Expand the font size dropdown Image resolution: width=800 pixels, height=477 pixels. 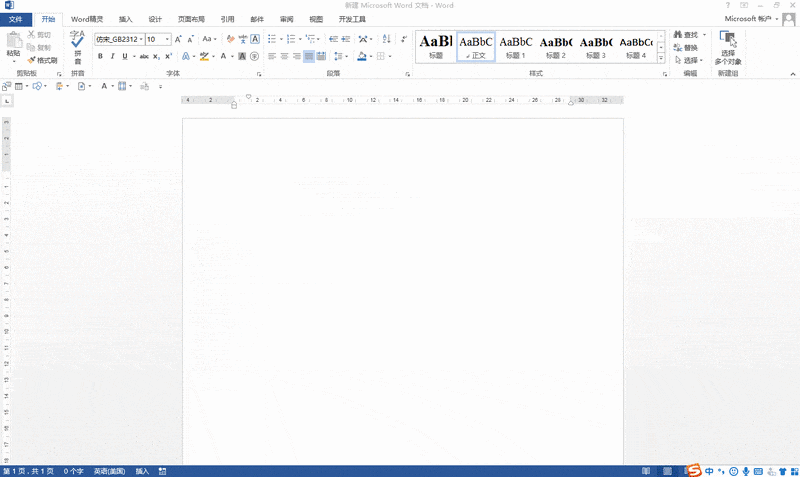167,39
